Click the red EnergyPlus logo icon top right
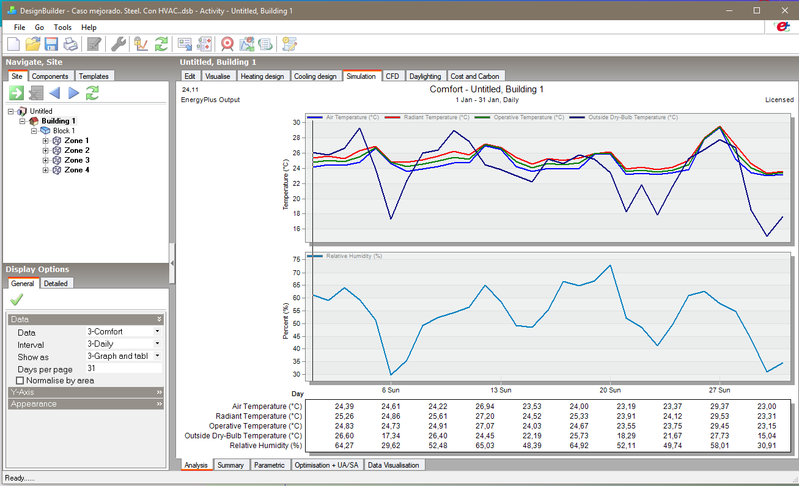The width and height of the screenshot is (799, 486). point(781,26)
